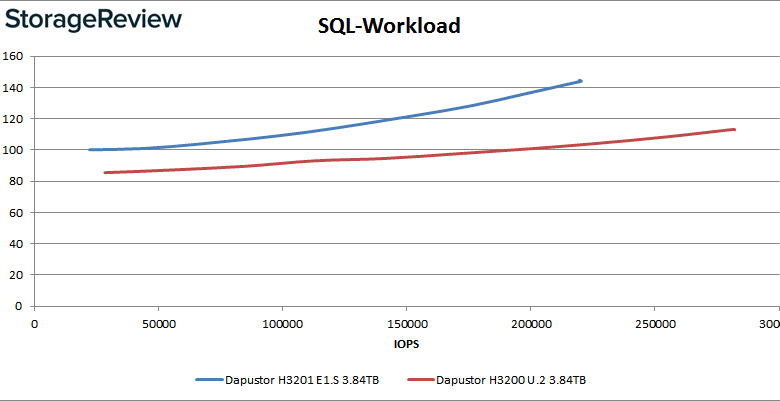Click the 20 y-axis label
780x401 pixels.
tap(16, 275)
